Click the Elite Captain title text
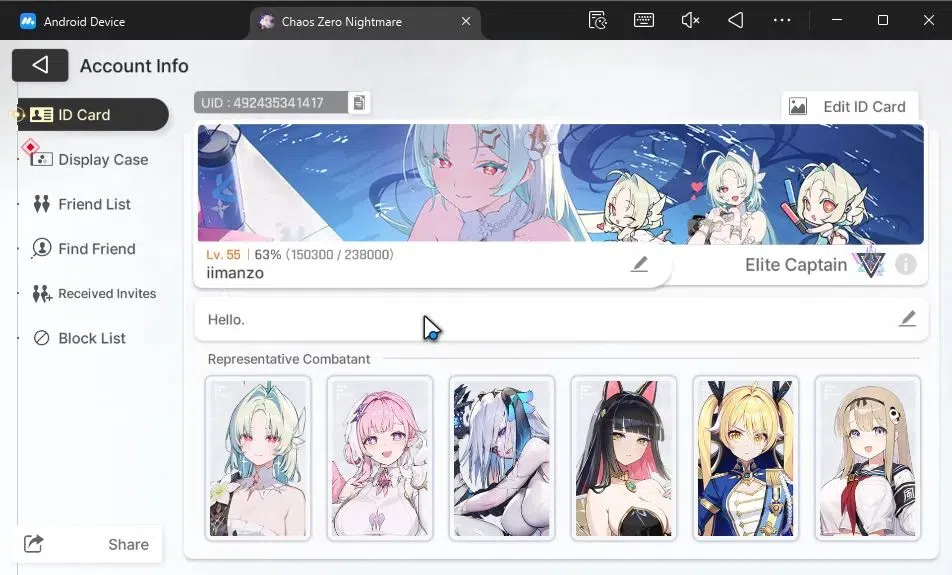The width and height of the screenshot is (952, 575). point(795,265)
